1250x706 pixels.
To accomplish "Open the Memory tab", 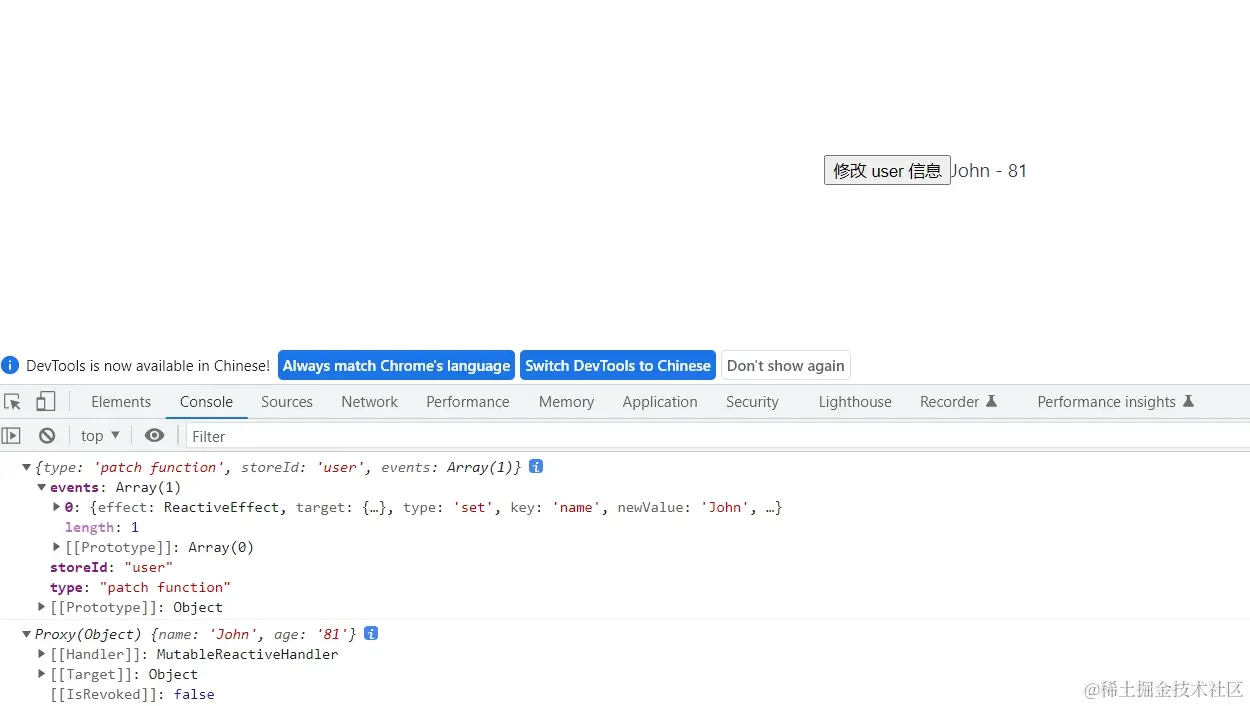I will click(x=566, y=402).
